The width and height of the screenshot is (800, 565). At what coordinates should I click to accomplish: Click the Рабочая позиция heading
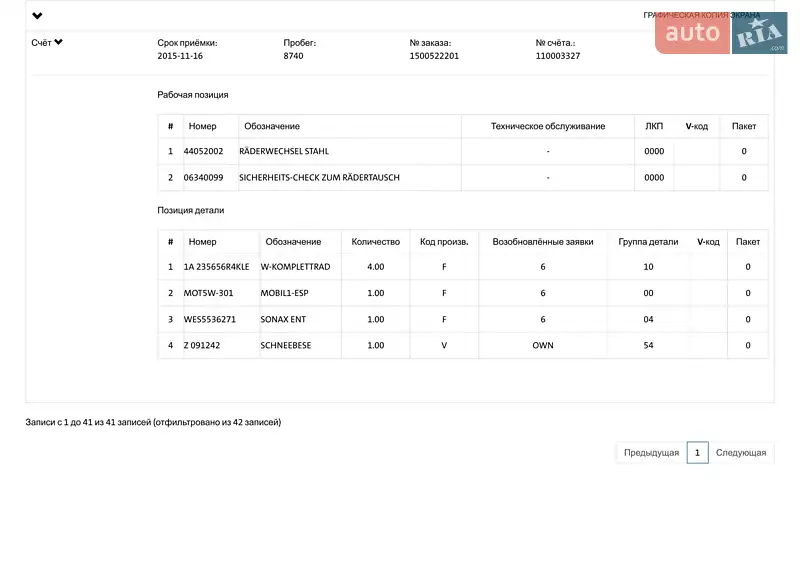[x=193, y=95]
